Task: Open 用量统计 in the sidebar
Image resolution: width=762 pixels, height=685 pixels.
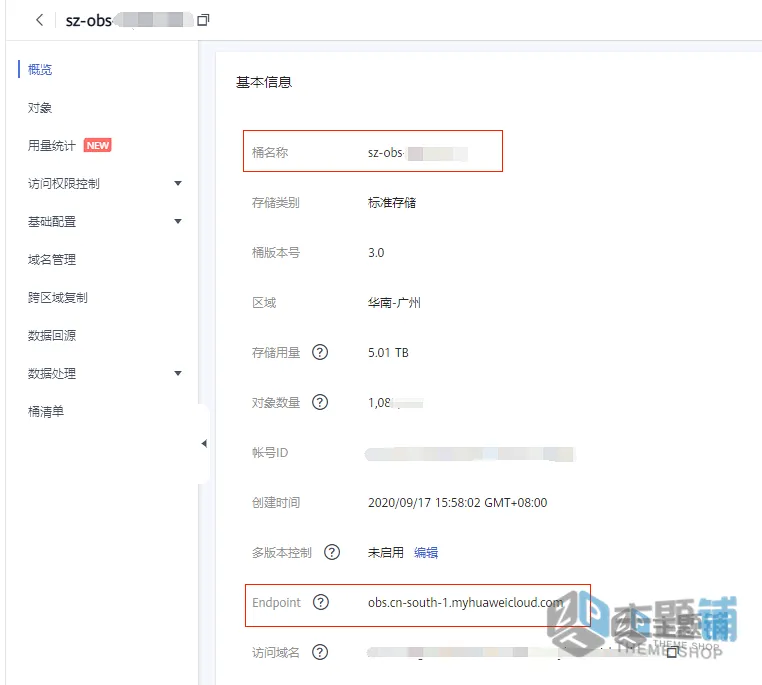Action: [52, 145]
